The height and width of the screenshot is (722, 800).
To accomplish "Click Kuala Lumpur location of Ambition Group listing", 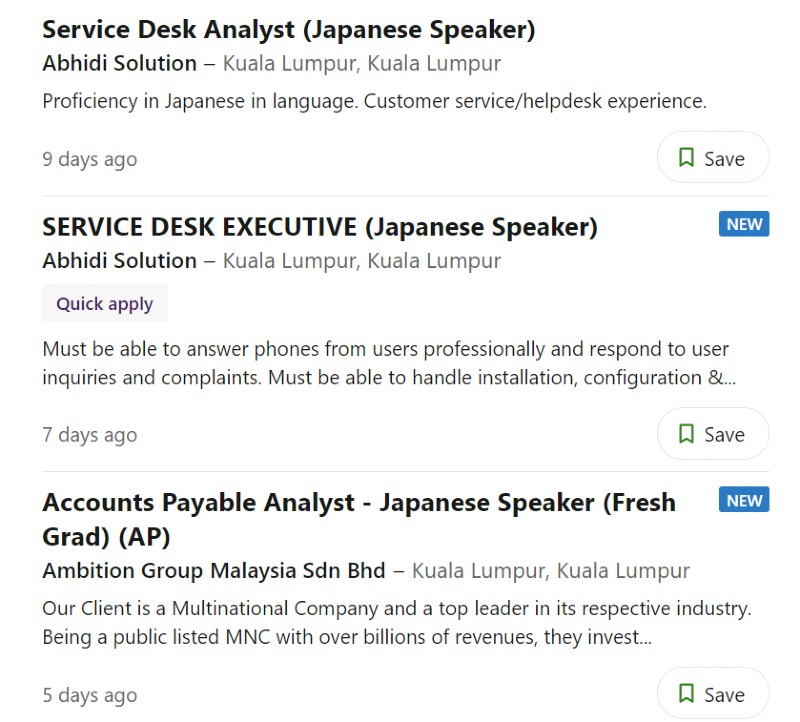I will click(551, 570).
